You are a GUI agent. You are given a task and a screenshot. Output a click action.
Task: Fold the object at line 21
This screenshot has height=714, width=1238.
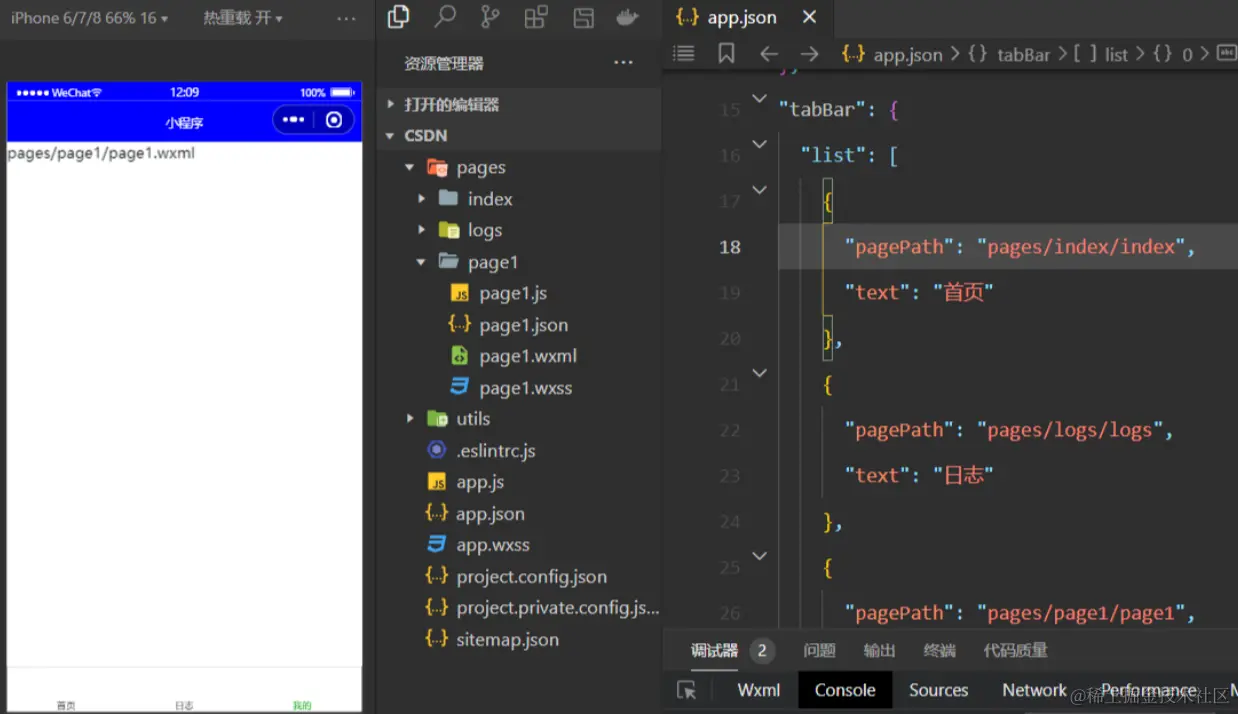759,373
